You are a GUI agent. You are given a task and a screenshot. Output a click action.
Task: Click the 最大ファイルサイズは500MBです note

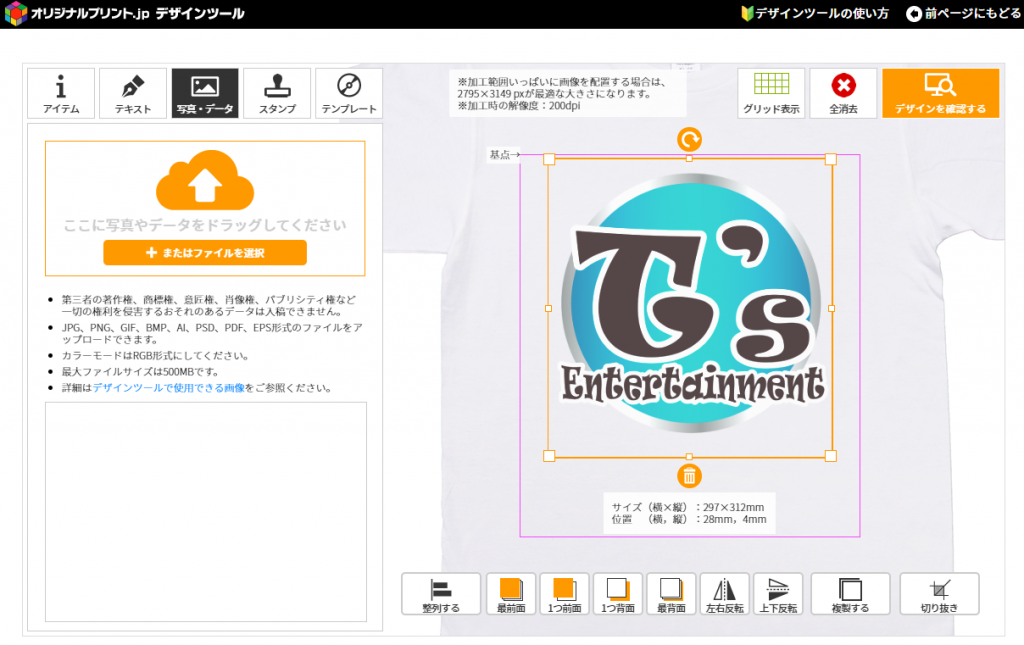click(x=140, y=372)
